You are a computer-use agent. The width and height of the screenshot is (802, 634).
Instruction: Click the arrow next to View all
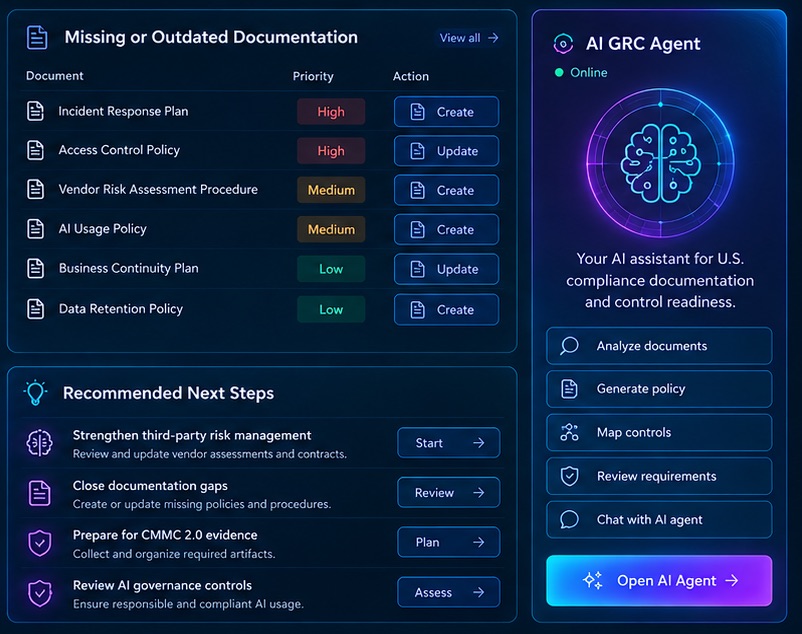(493, 38)
